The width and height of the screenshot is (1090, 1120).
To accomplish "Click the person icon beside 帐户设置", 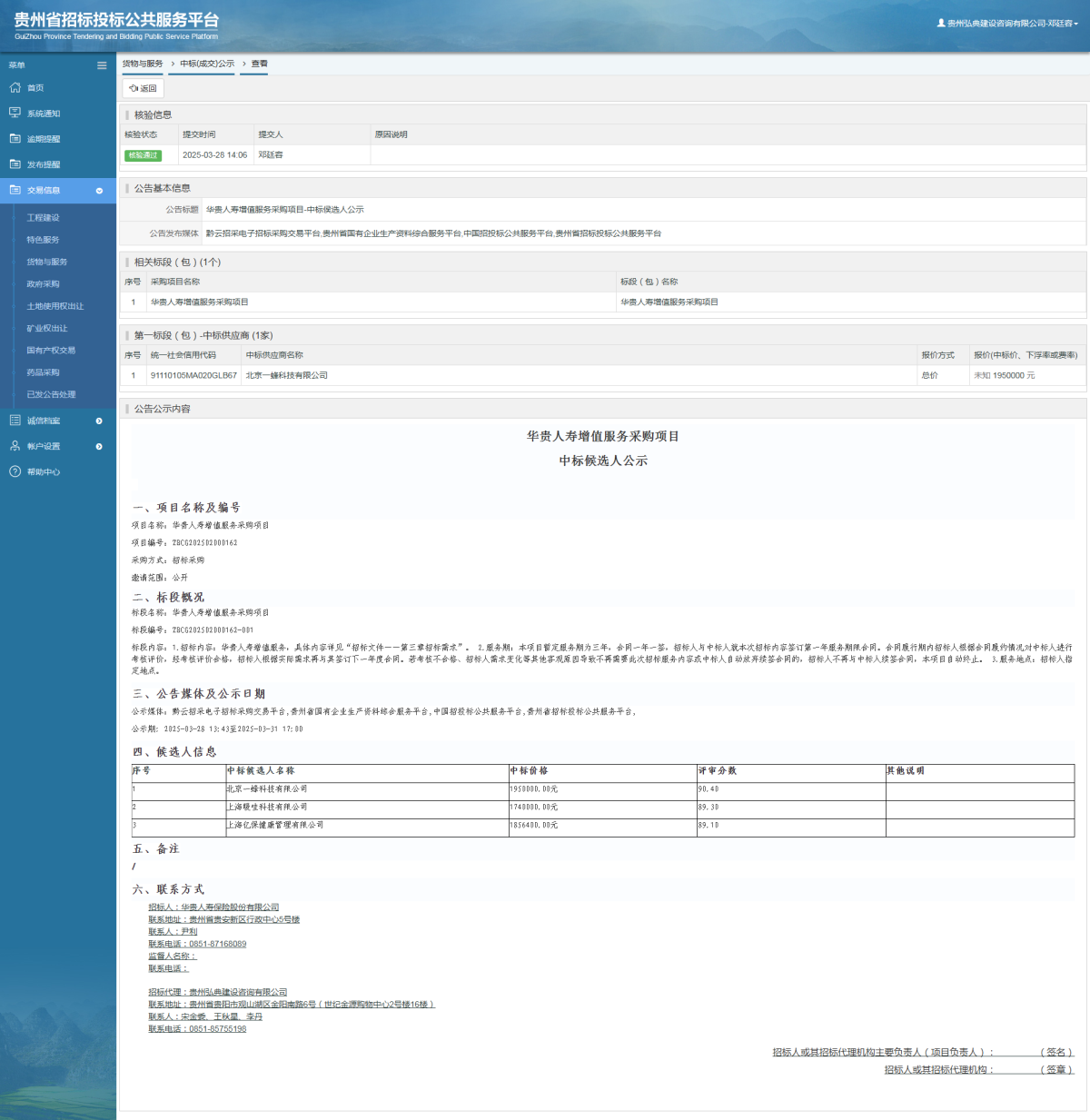I will point(15,446).
